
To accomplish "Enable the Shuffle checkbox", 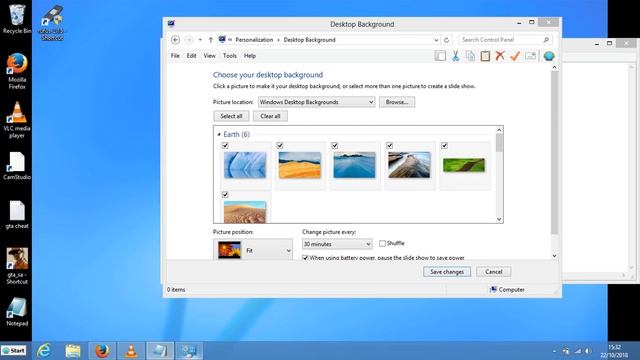I will [382, 243].
